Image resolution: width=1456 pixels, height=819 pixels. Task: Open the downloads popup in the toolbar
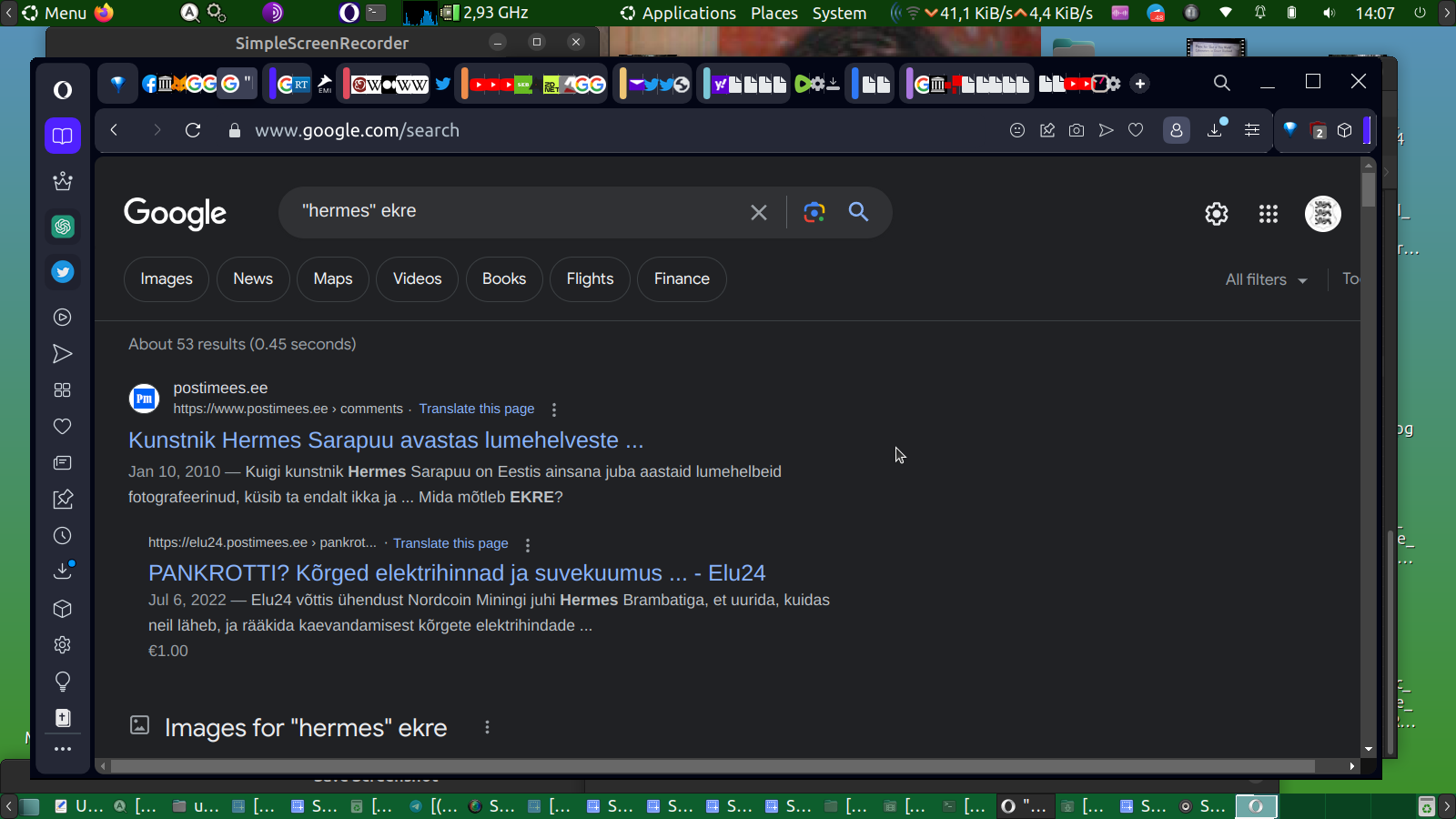pyautogui.click(x=1215, y=130)
